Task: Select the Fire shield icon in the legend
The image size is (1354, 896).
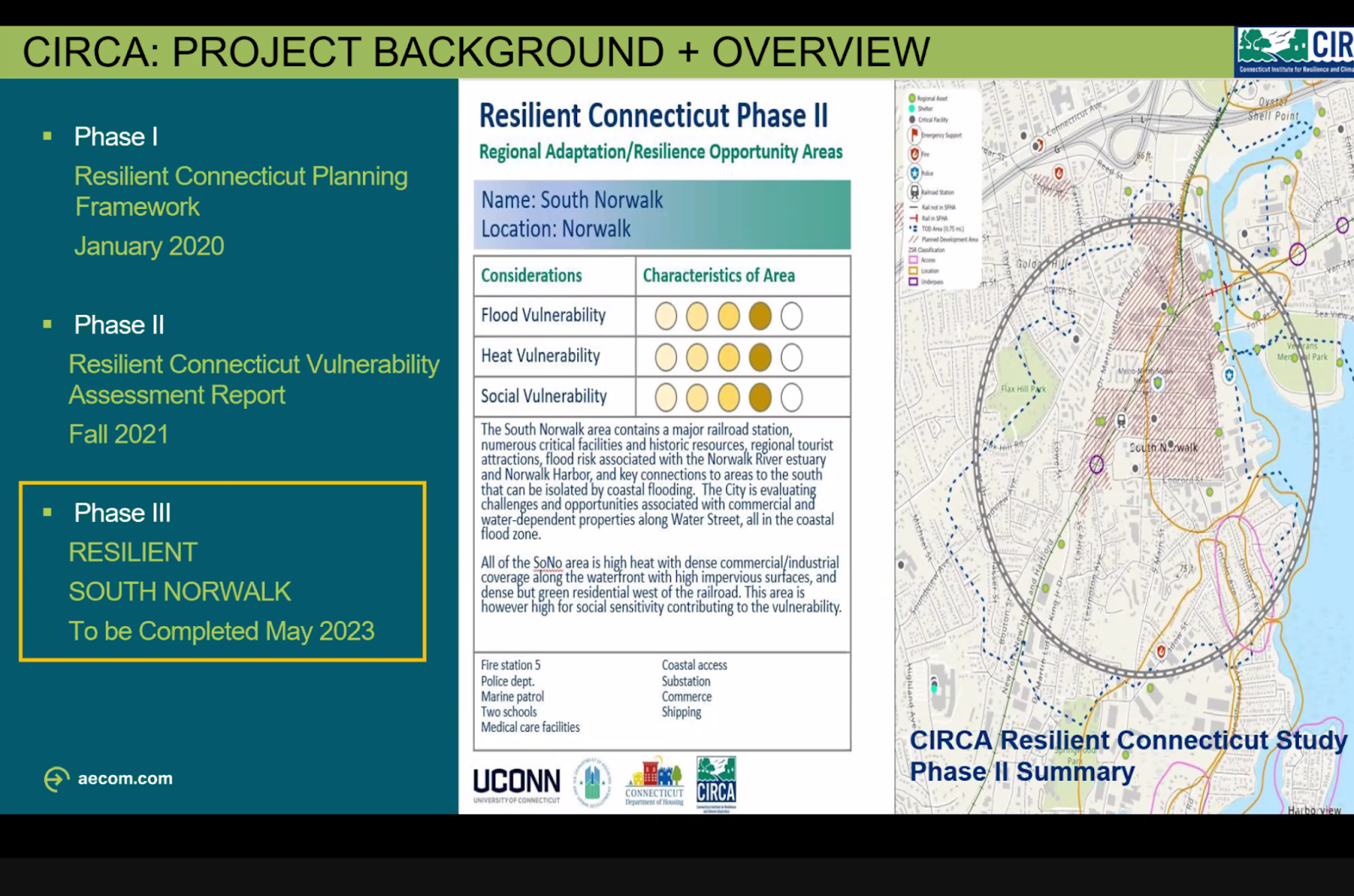Action: pyautogui.click(x=914, y=154)
